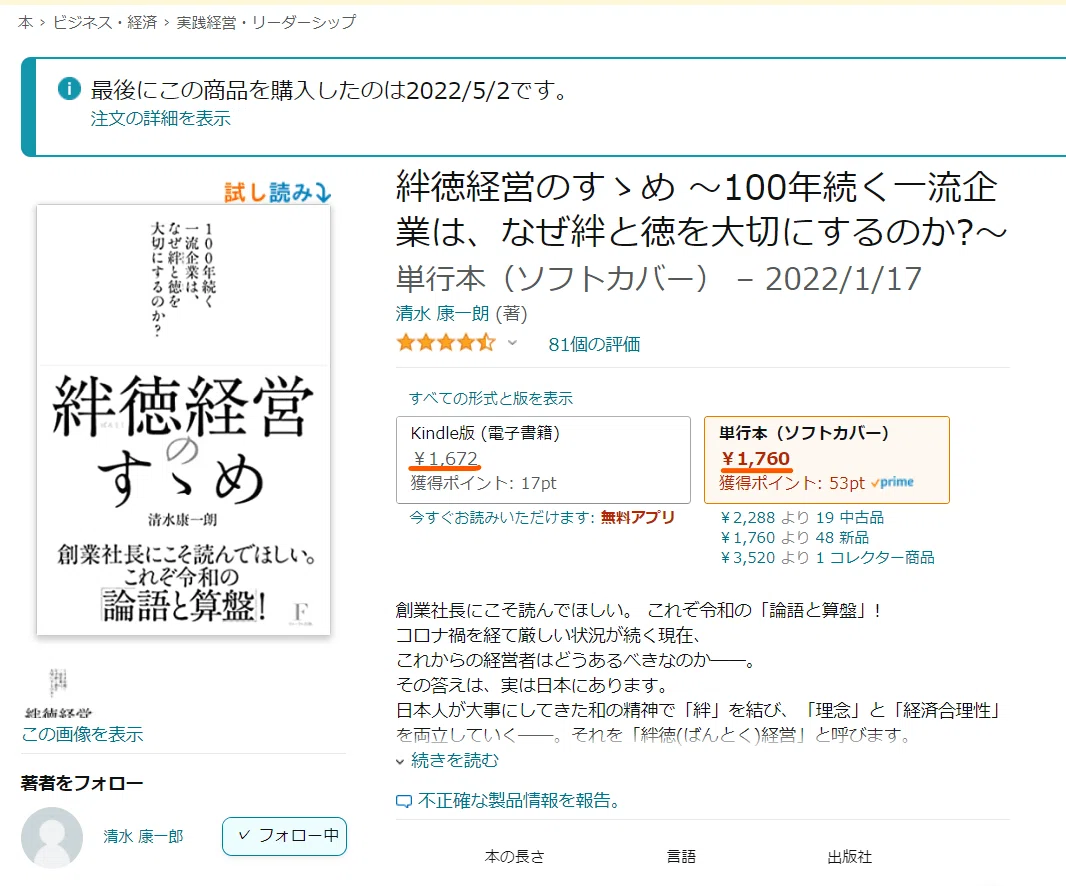Select the 単行本 (ソフトカバー) format
The width and height of the screenshot is (1066, 886).
pyautogui.click(x=827, y=460)
